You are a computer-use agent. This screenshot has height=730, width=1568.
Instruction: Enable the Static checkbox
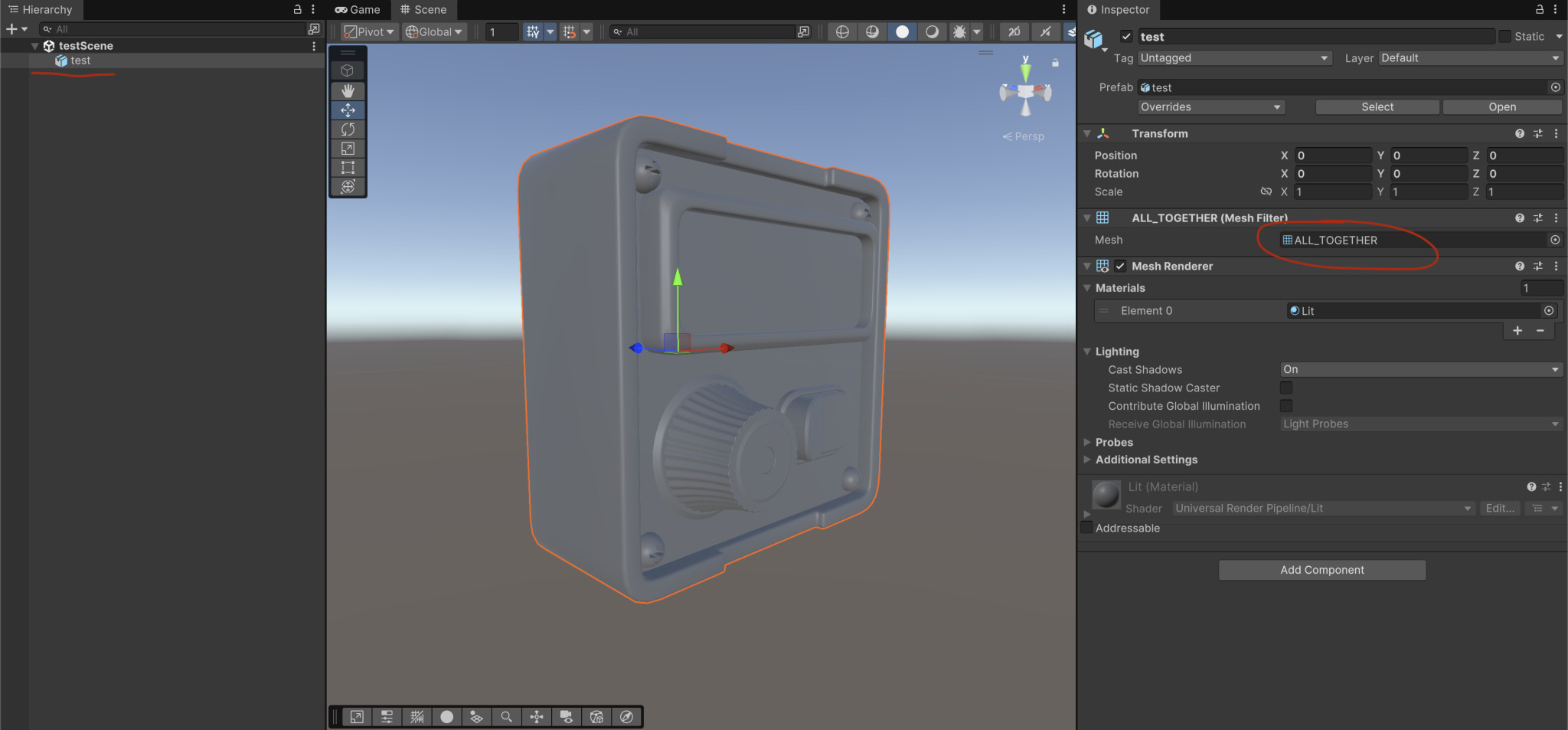(x=1504, y=37)
